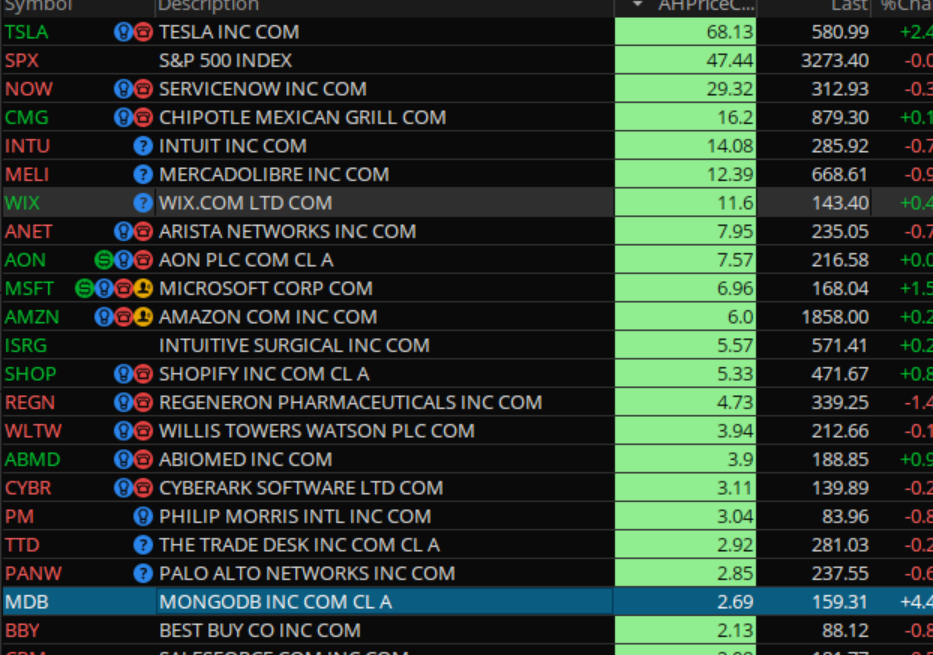
Task: Click the green 68.13 AH price cell
Action: tap(685, 32)
